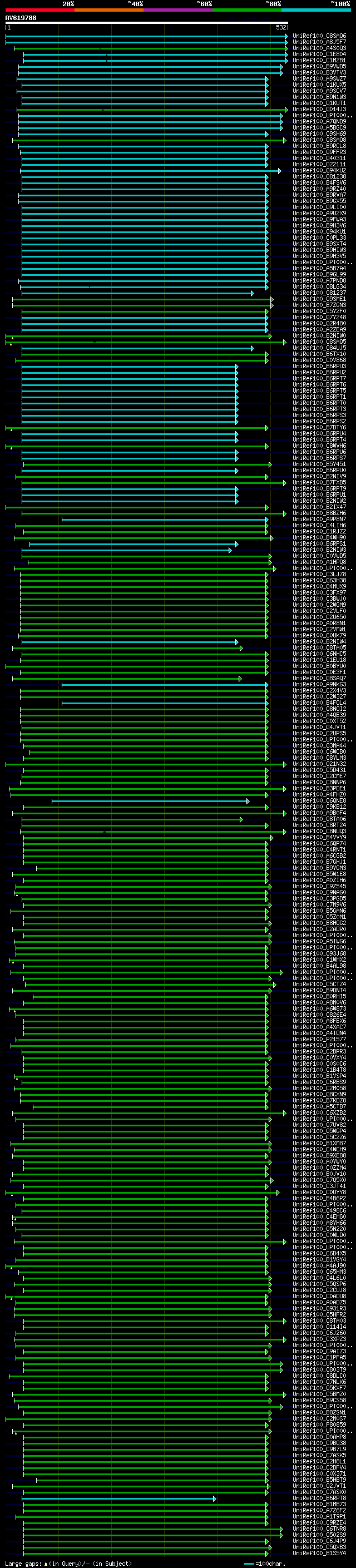Image resolution: width=356 pixels, height=1568 pixels.
Task: Select hit UniRef100_C5Y2F0
Action: pyautogui.click(x=319, y=311)
